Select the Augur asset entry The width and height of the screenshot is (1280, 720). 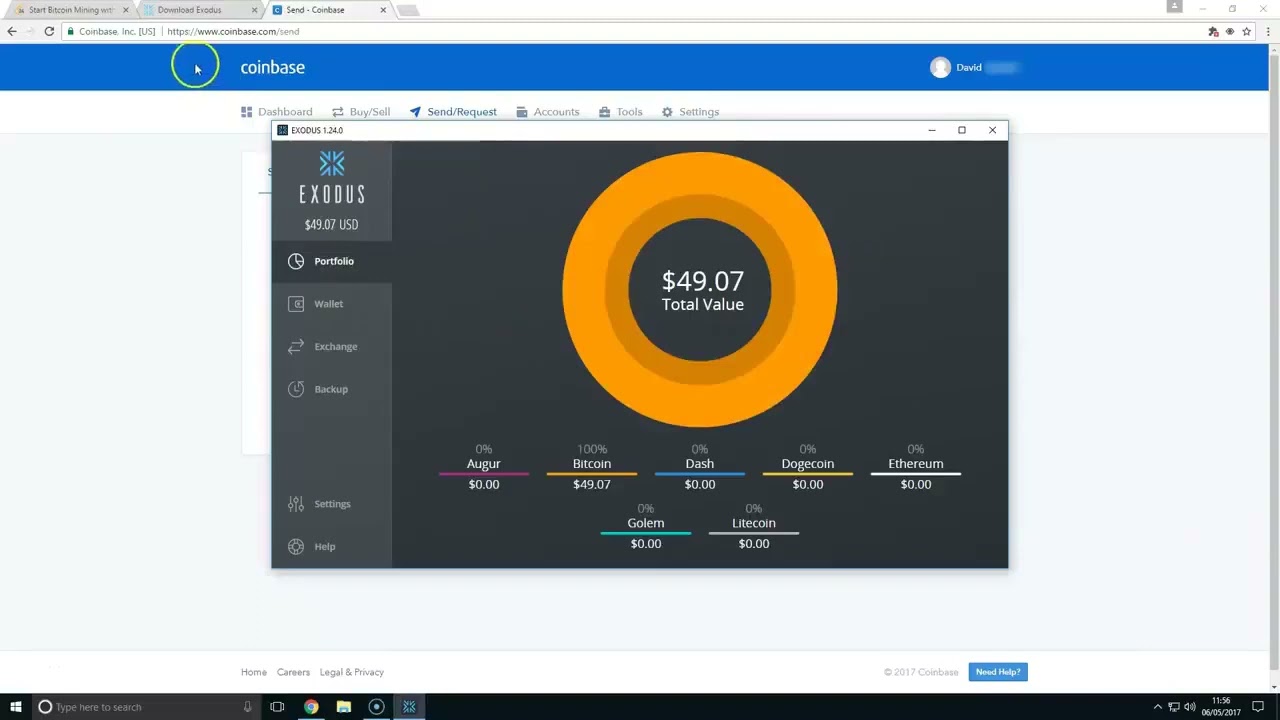484,467
